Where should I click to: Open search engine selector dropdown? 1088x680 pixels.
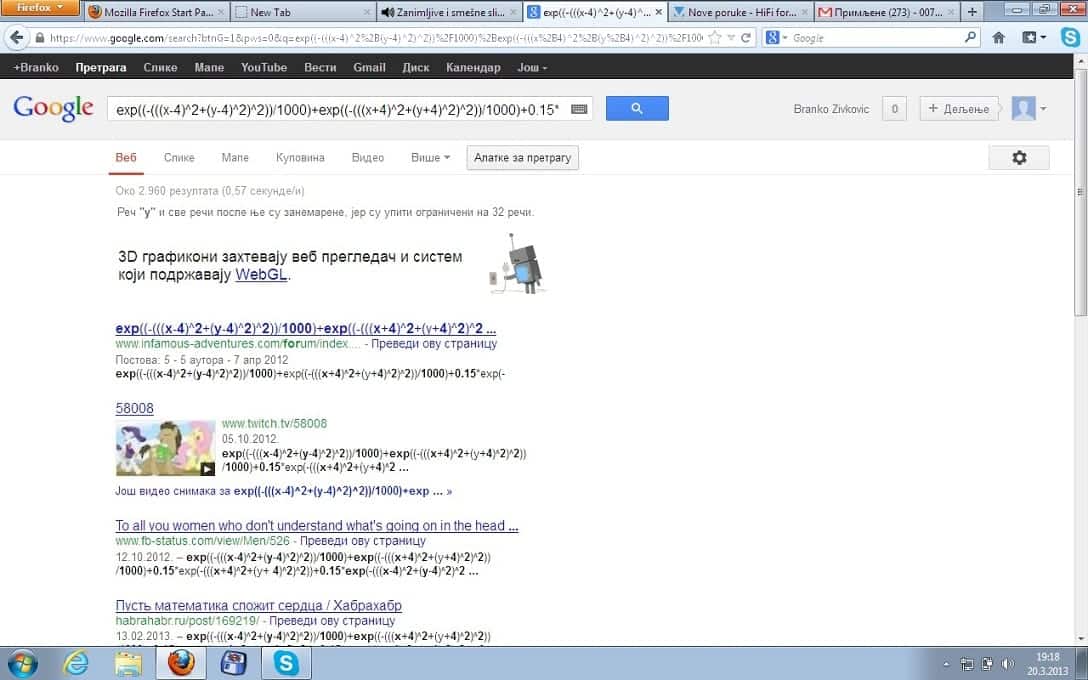(x=776, y=38)
